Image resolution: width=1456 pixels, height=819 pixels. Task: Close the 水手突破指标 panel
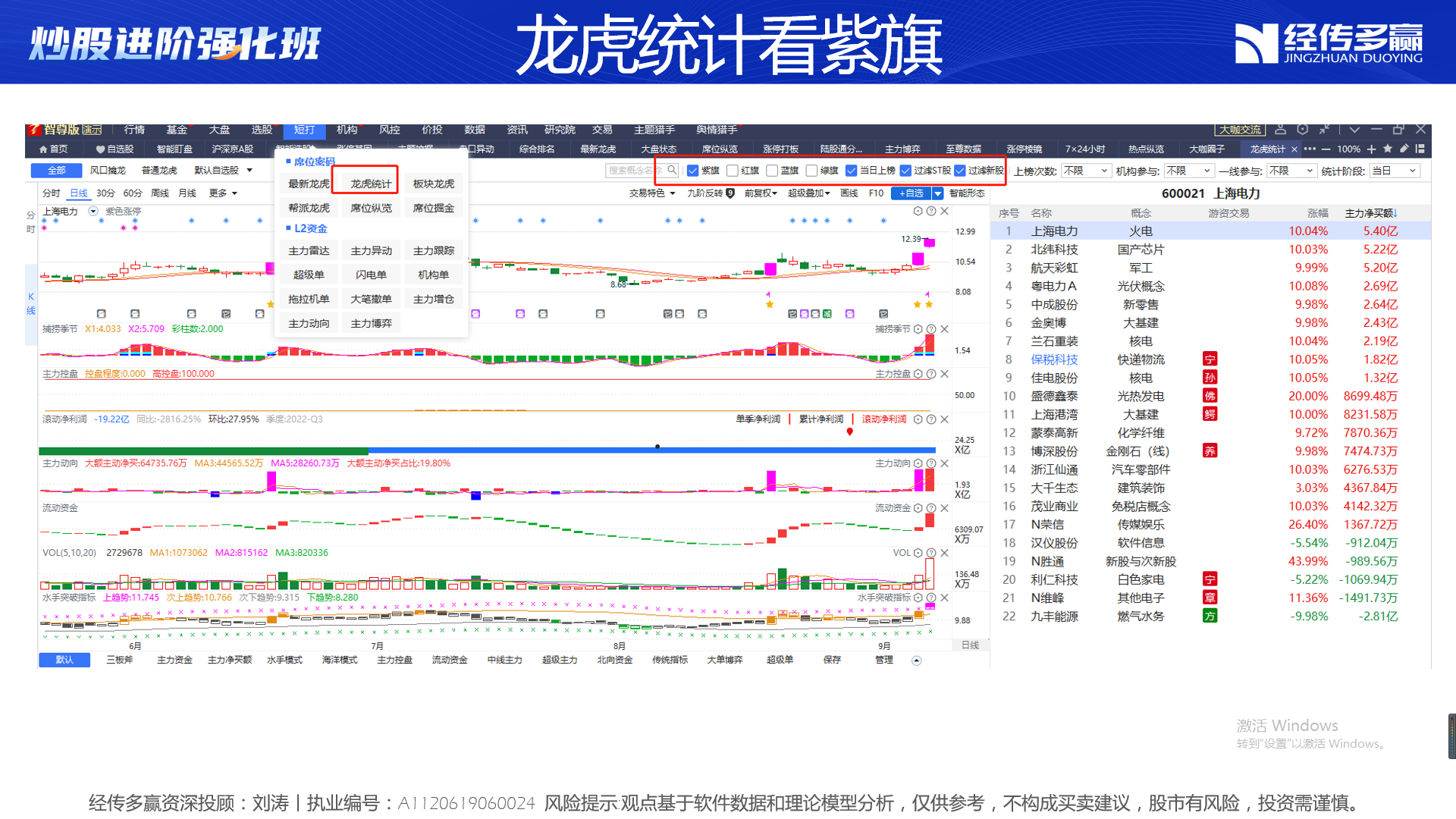pos(945,598)
